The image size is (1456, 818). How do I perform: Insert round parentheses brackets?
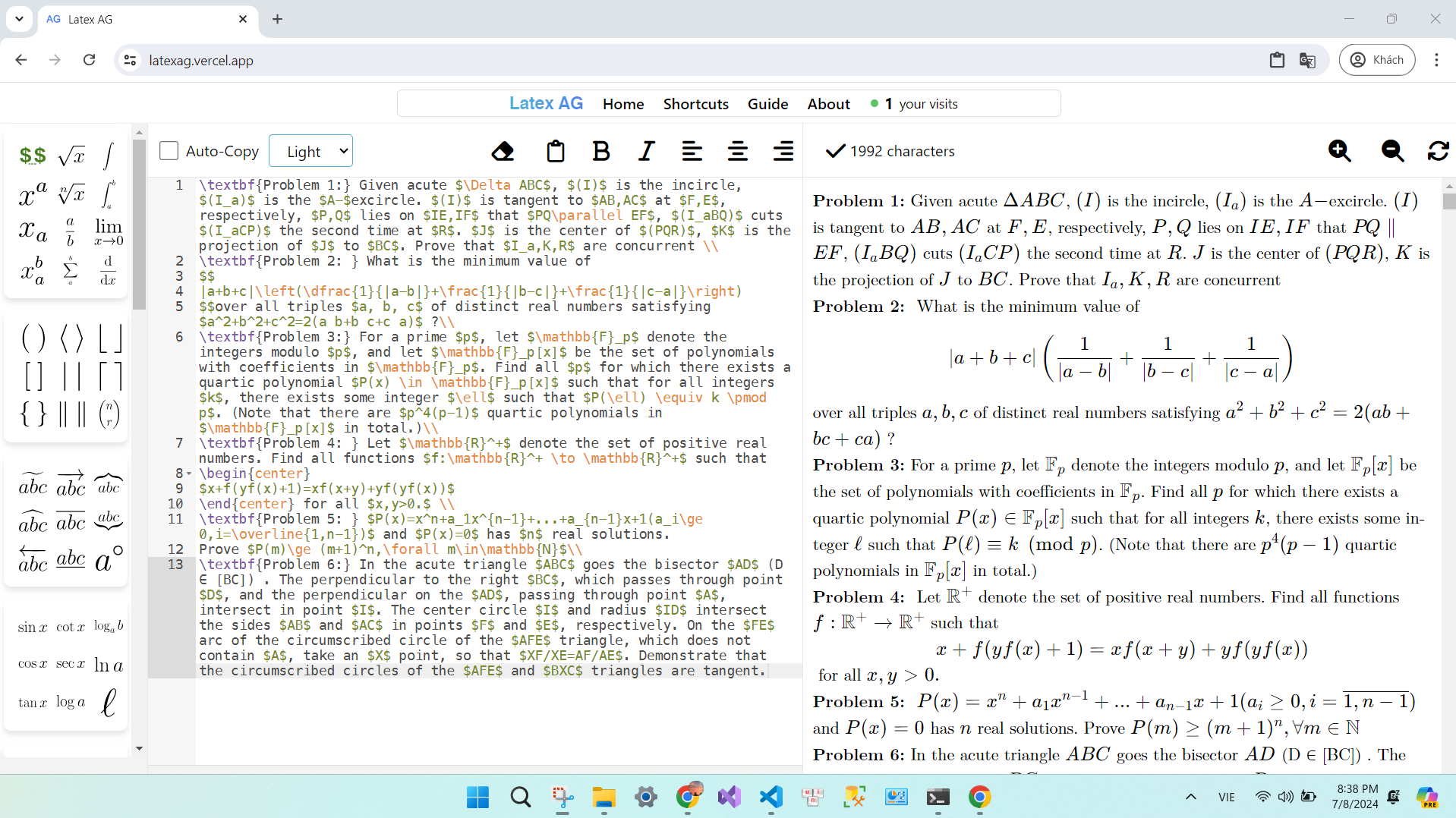(x=33, y=338)
